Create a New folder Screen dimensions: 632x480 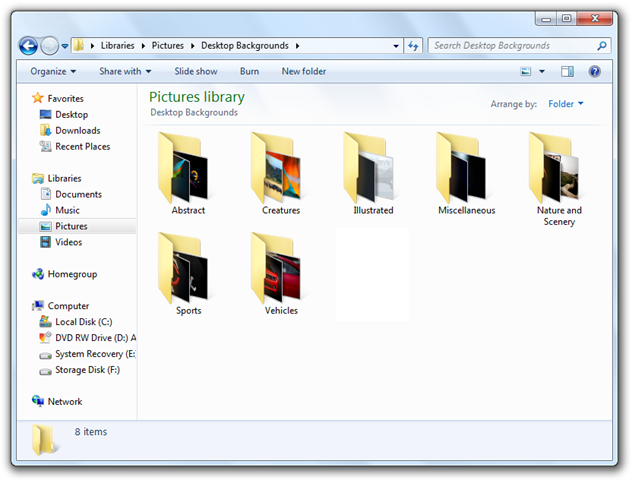[304, 71]
